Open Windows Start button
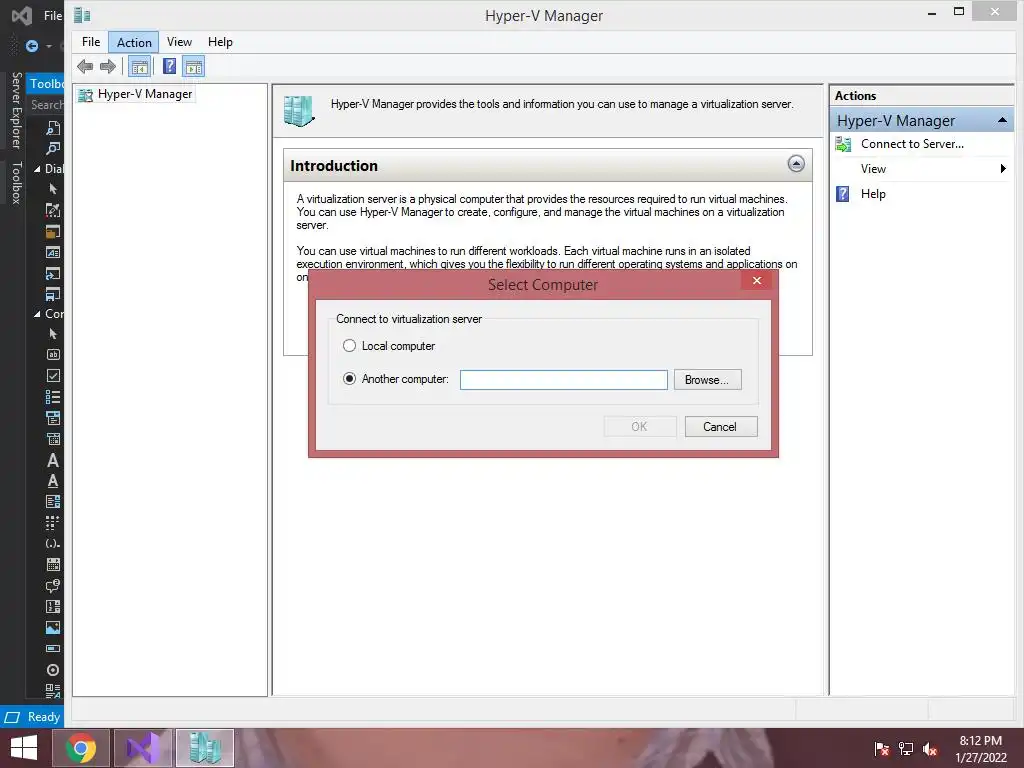This screenshot has height=768, width=1024. pos(24,748)
